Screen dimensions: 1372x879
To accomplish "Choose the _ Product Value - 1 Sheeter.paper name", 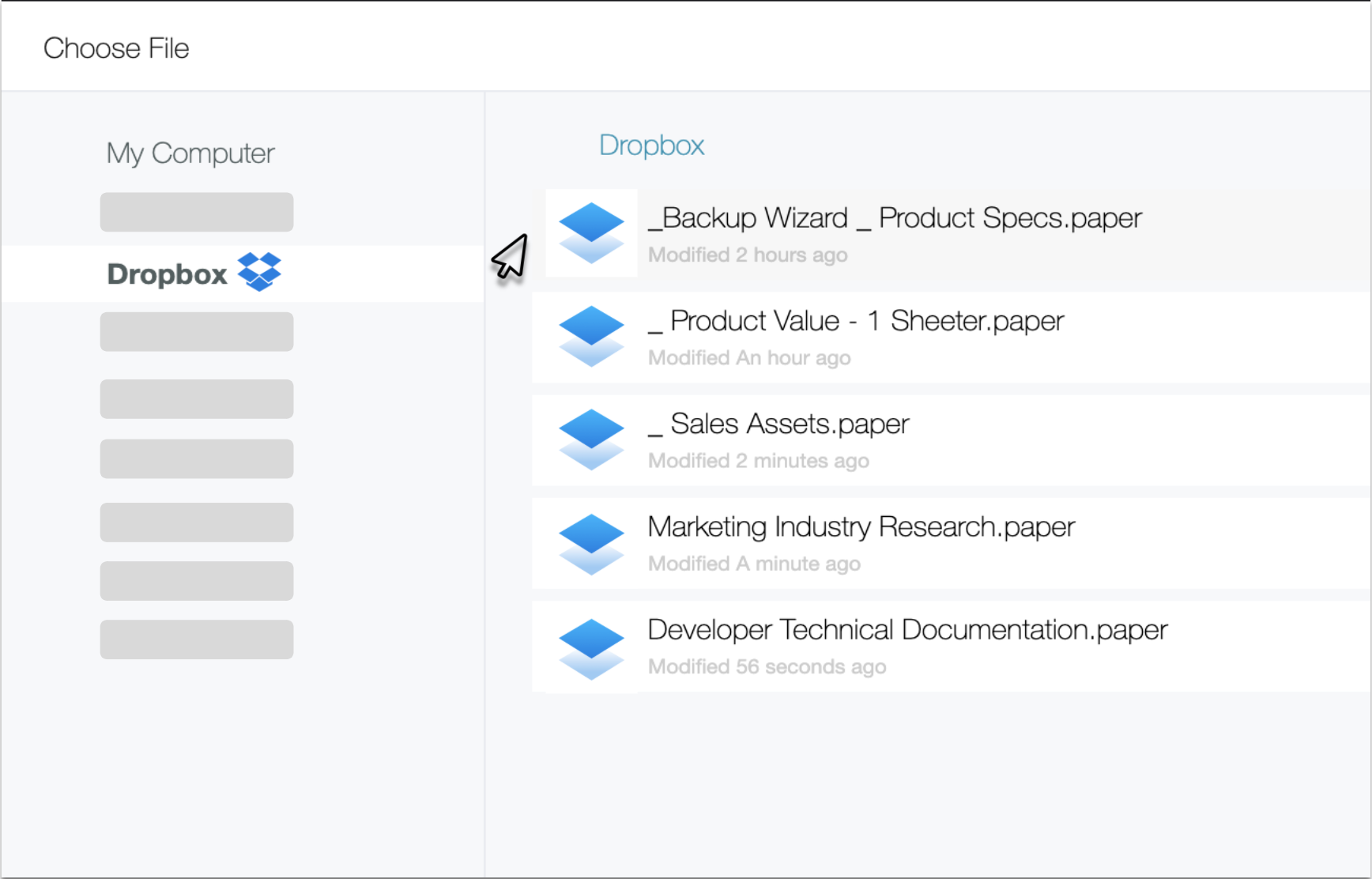I will coord(855,321).
